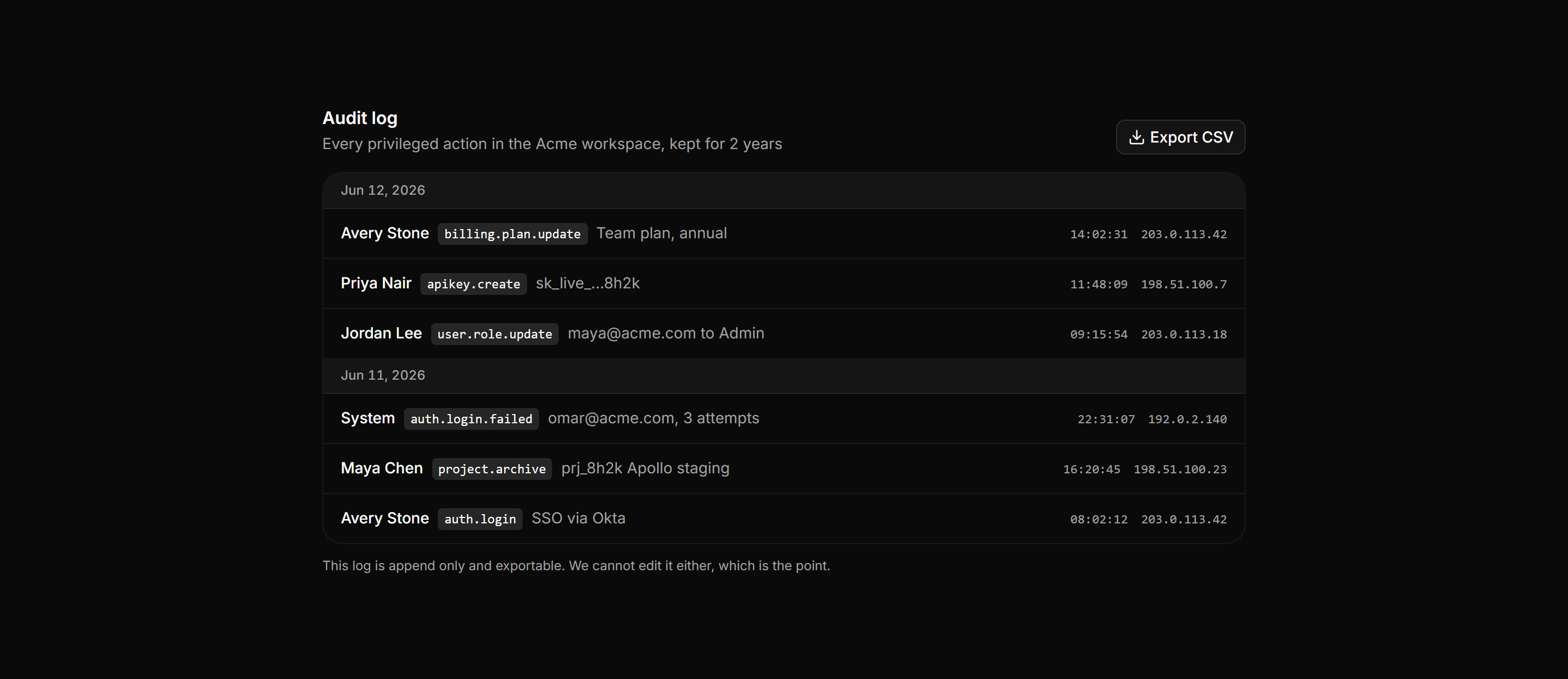This screenshot has width=1568, height=679.
Task: Click the append-only footer note
Action: (576, 566)
